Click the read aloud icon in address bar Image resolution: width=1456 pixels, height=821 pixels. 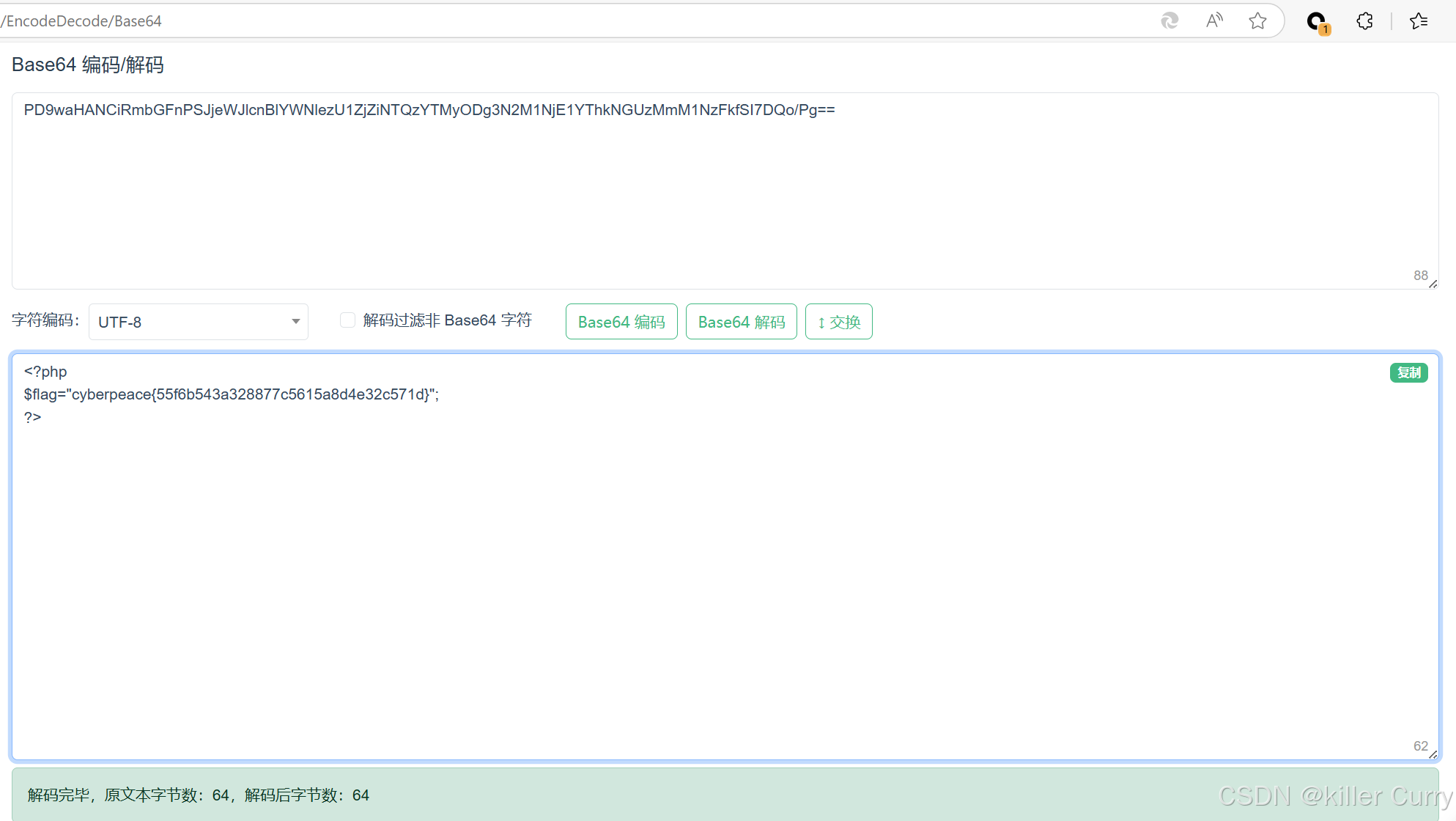click(1214, 21)
